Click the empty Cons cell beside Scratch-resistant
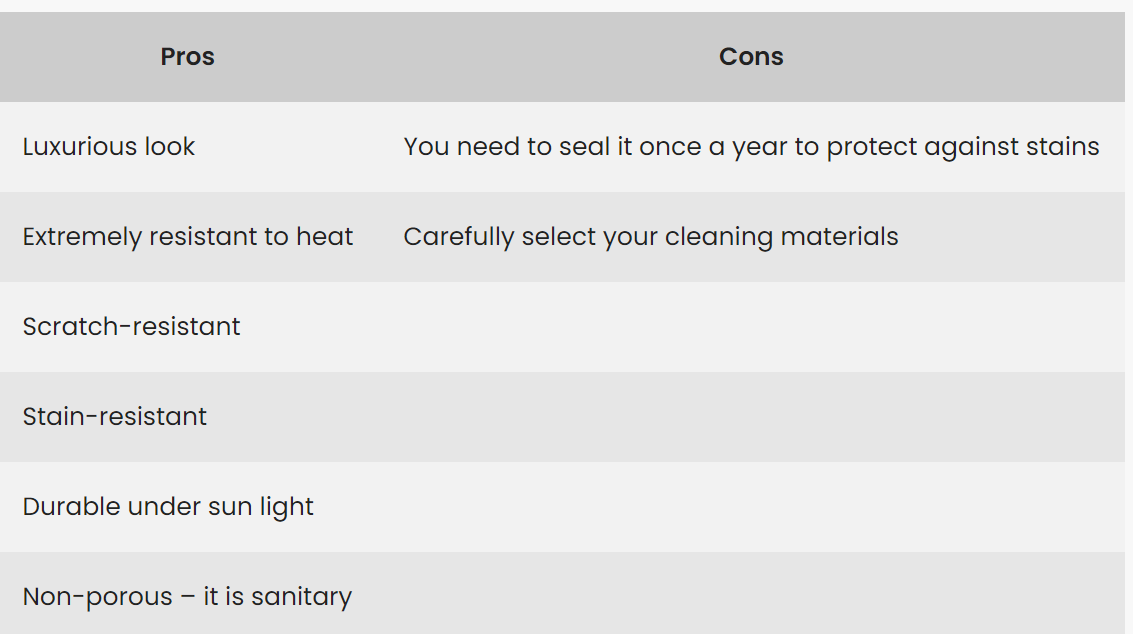Image resolution: width=1133 pixels, height=634 pixels. (x=751, y=327)
